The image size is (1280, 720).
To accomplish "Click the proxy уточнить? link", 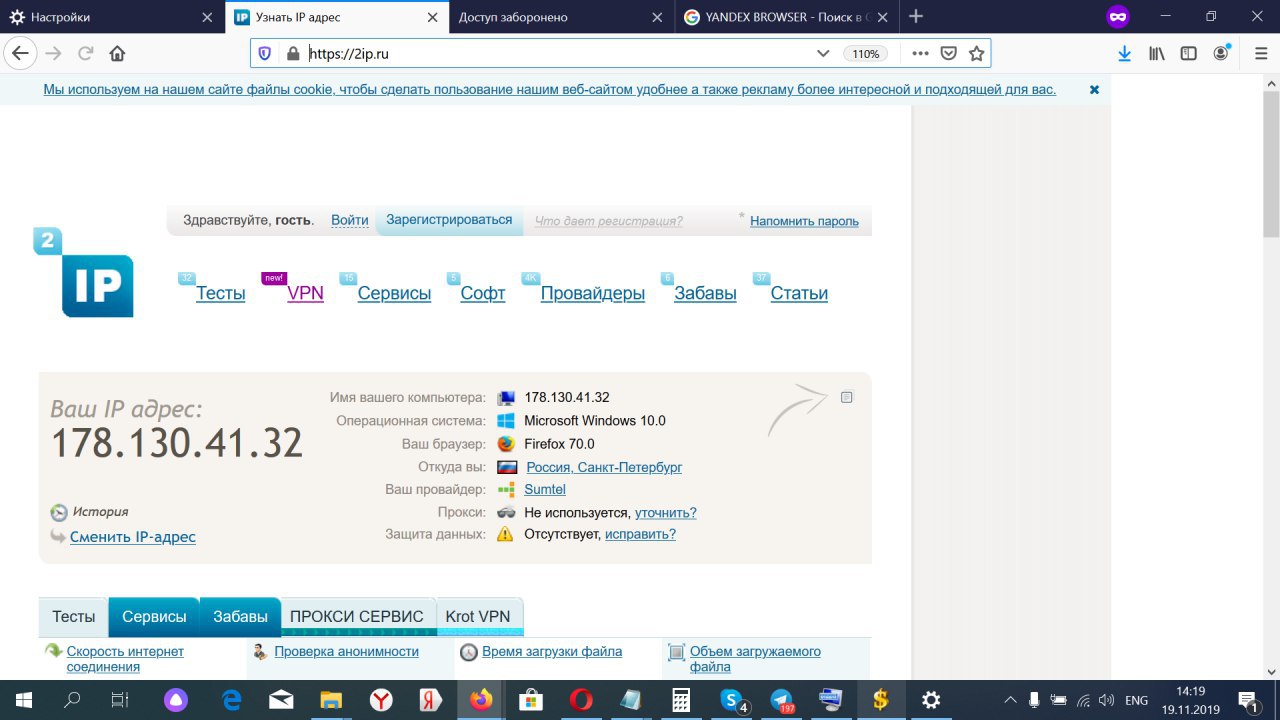I will coord(666,513).
